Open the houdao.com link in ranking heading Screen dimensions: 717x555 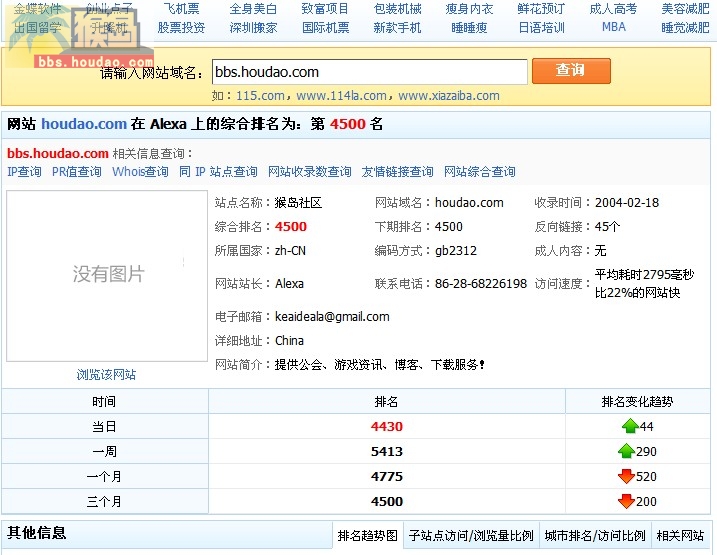[84, 124]
